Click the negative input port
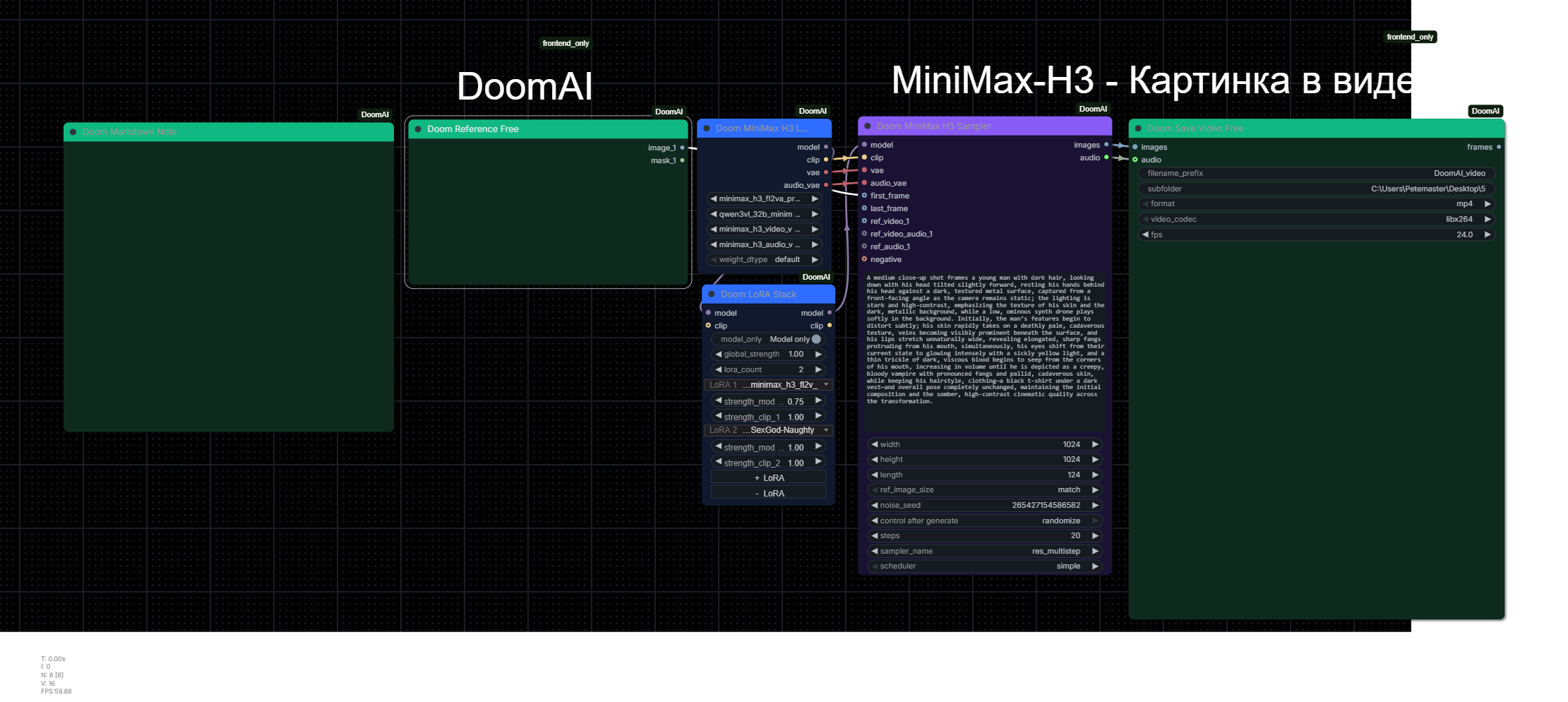The image size is (1568, 702). coord(864,259)
